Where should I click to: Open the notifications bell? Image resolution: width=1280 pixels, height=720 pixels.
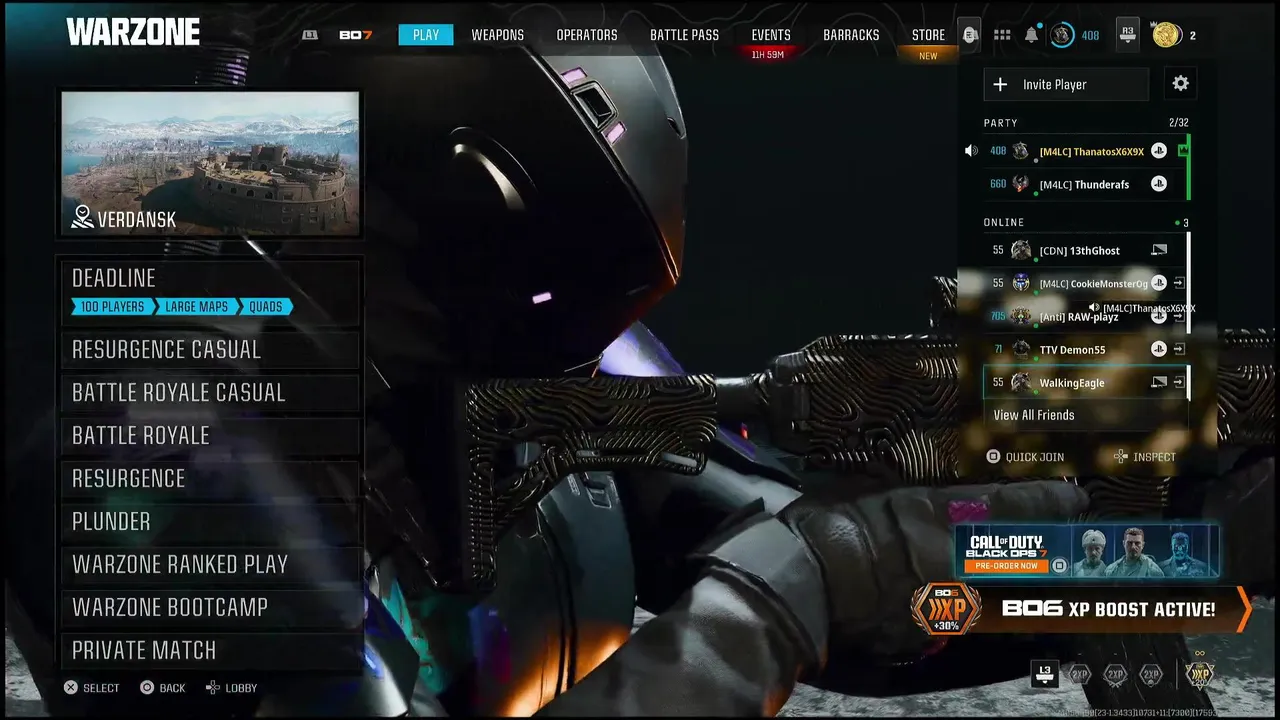(x=1031, y=36)
